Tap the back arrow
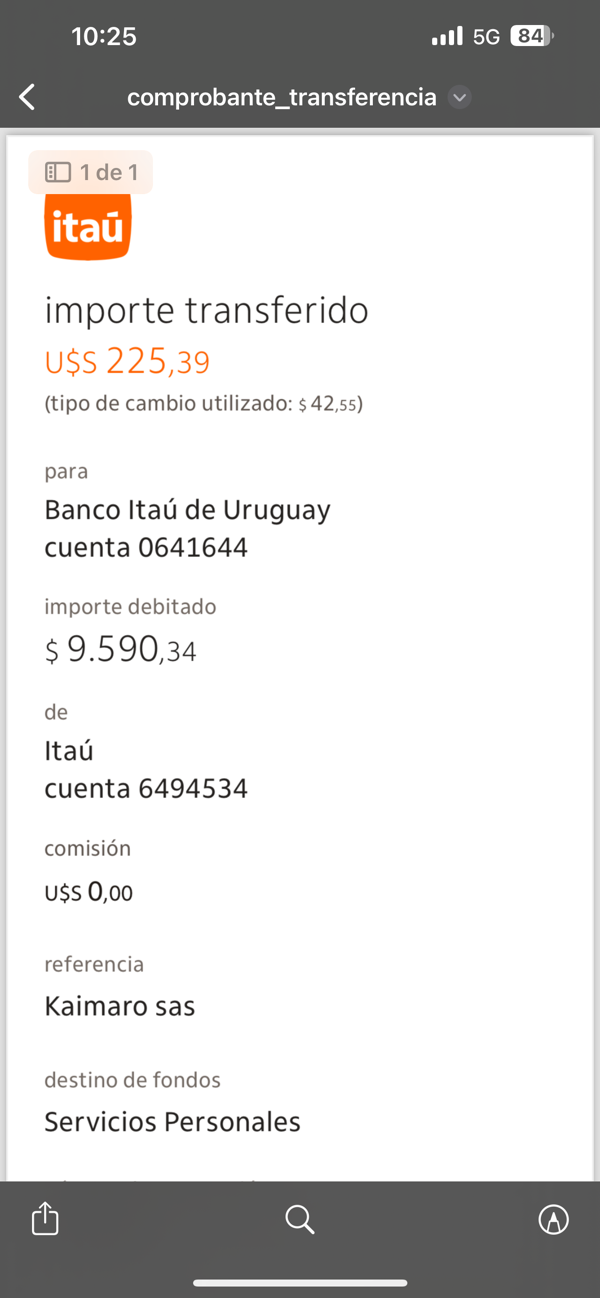The image size is (600, 1298). [x=28, y=97]
